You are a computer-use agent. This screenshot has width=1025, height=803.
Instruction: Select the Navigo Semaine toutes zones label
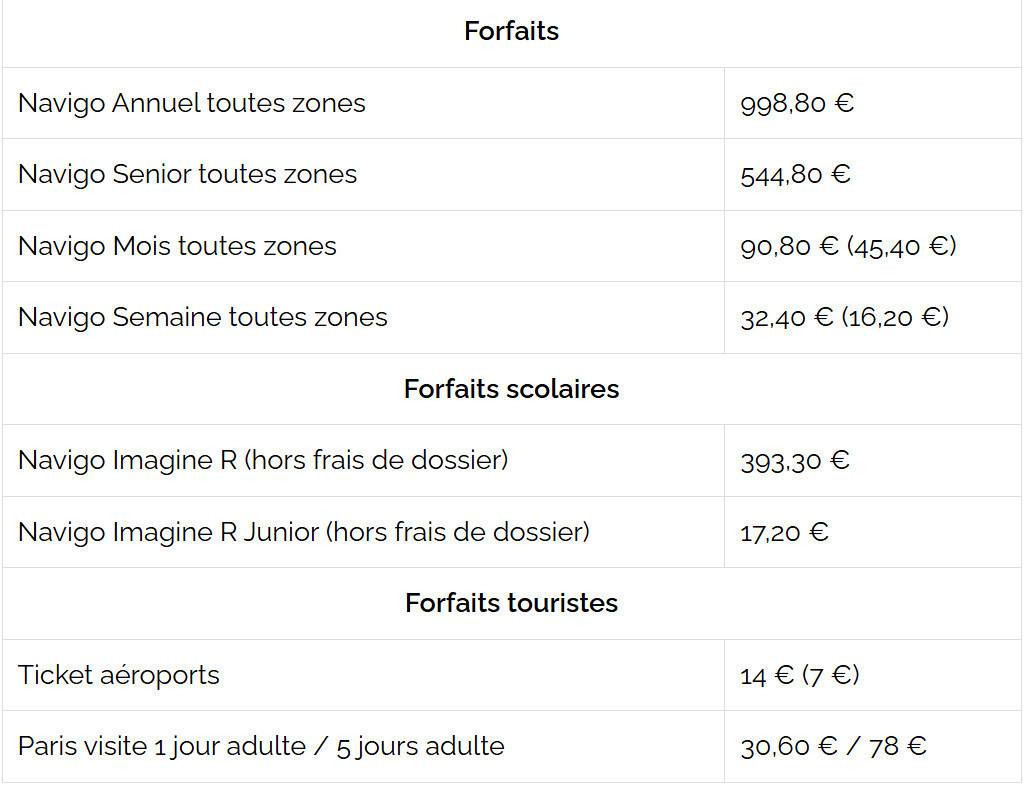click(202, 318)
